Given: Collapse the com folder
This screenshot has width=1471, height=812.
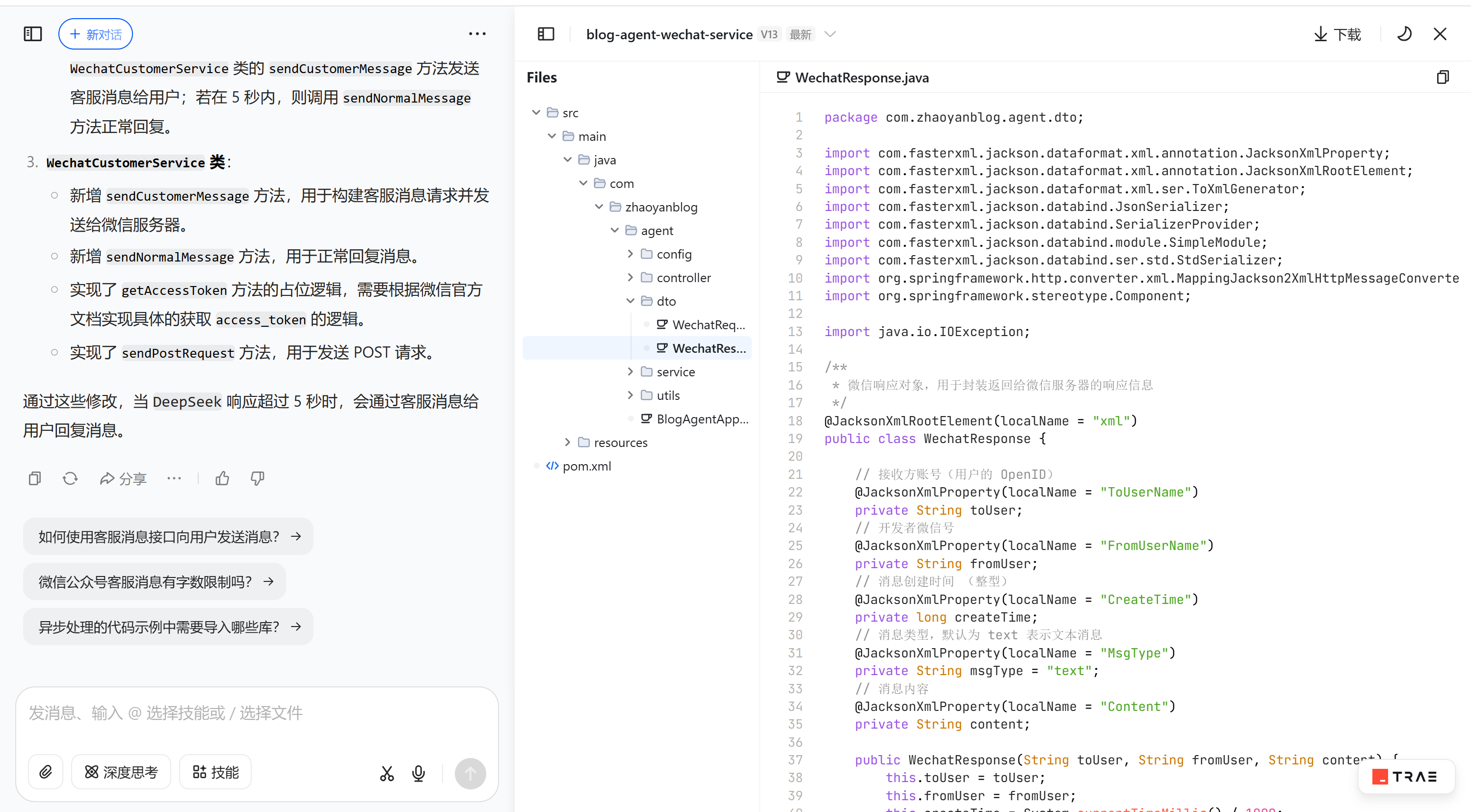Looking at the screenshot, I should coord(583,183).
